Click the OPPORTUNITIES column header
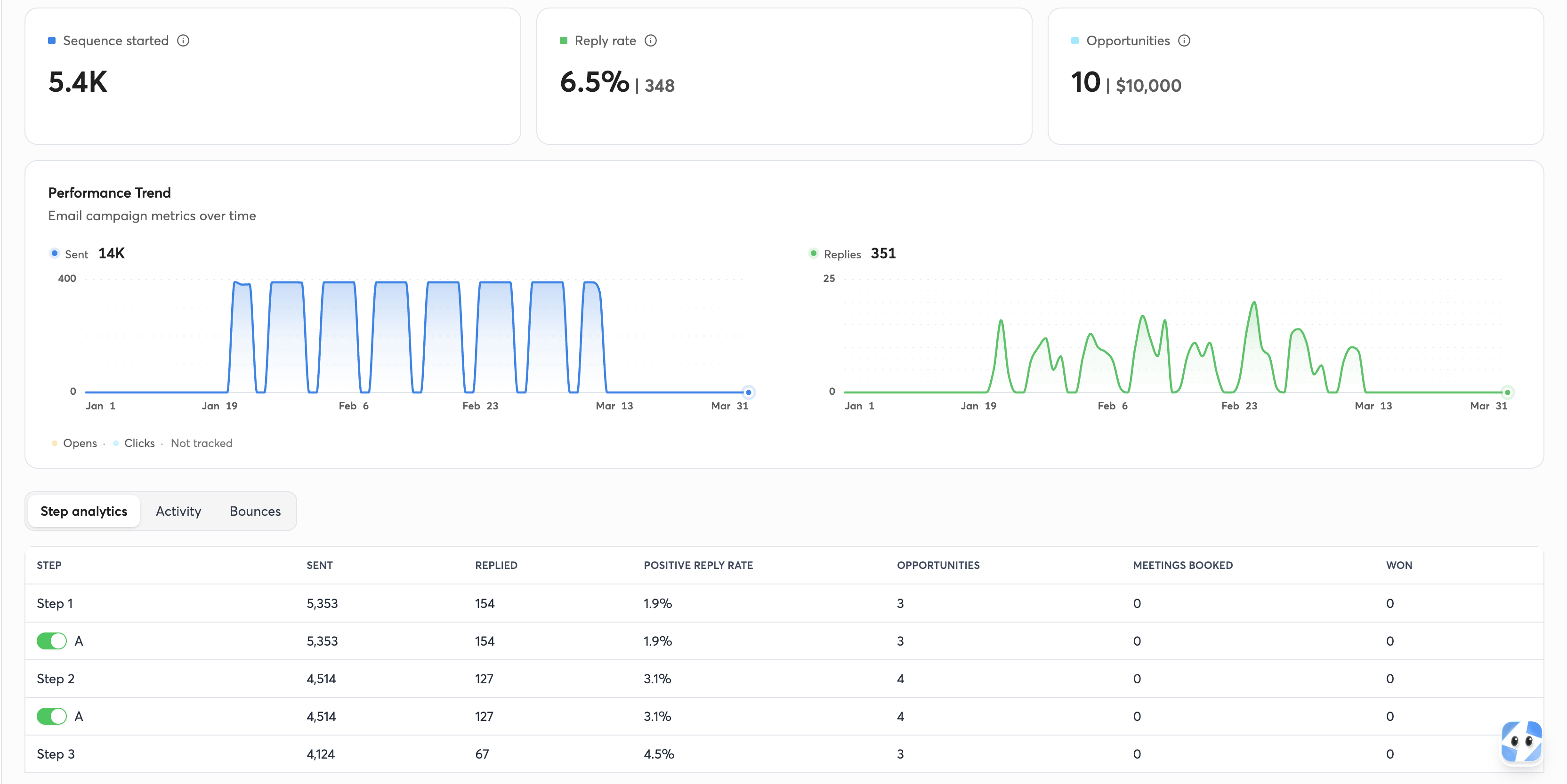Viewport: 1567px width, 784px height. pyautogui.click(x=938, y=565)
